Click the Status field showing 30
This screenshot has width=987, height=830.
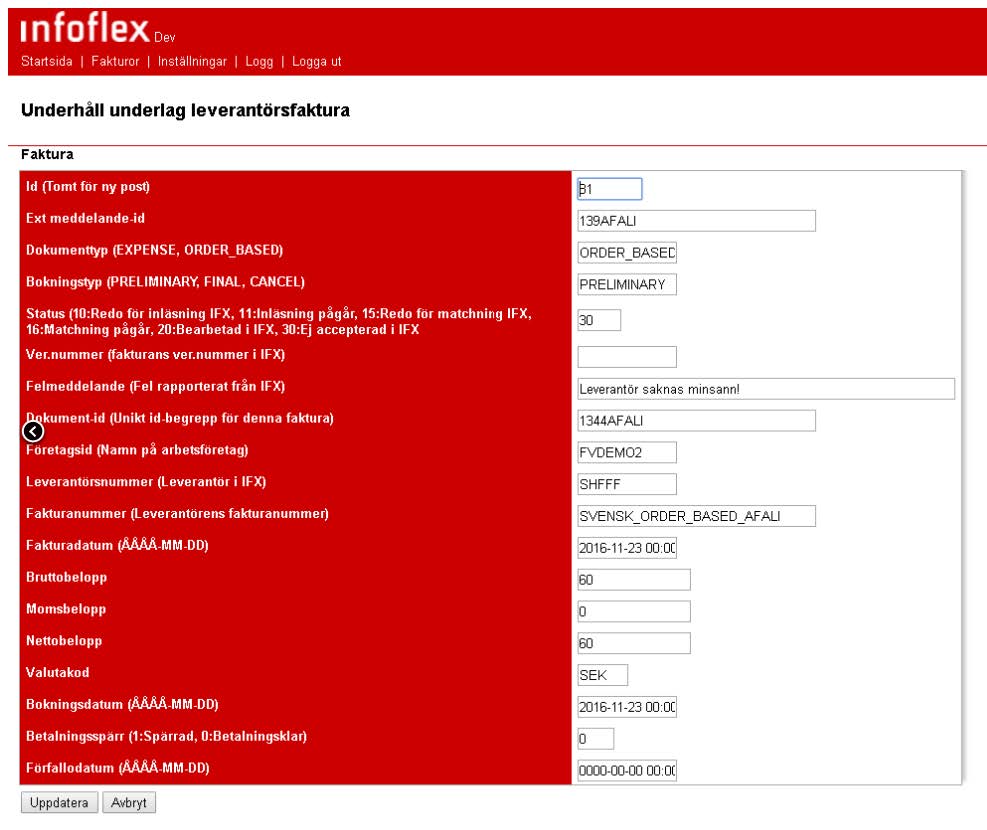[x=599, y=320]
